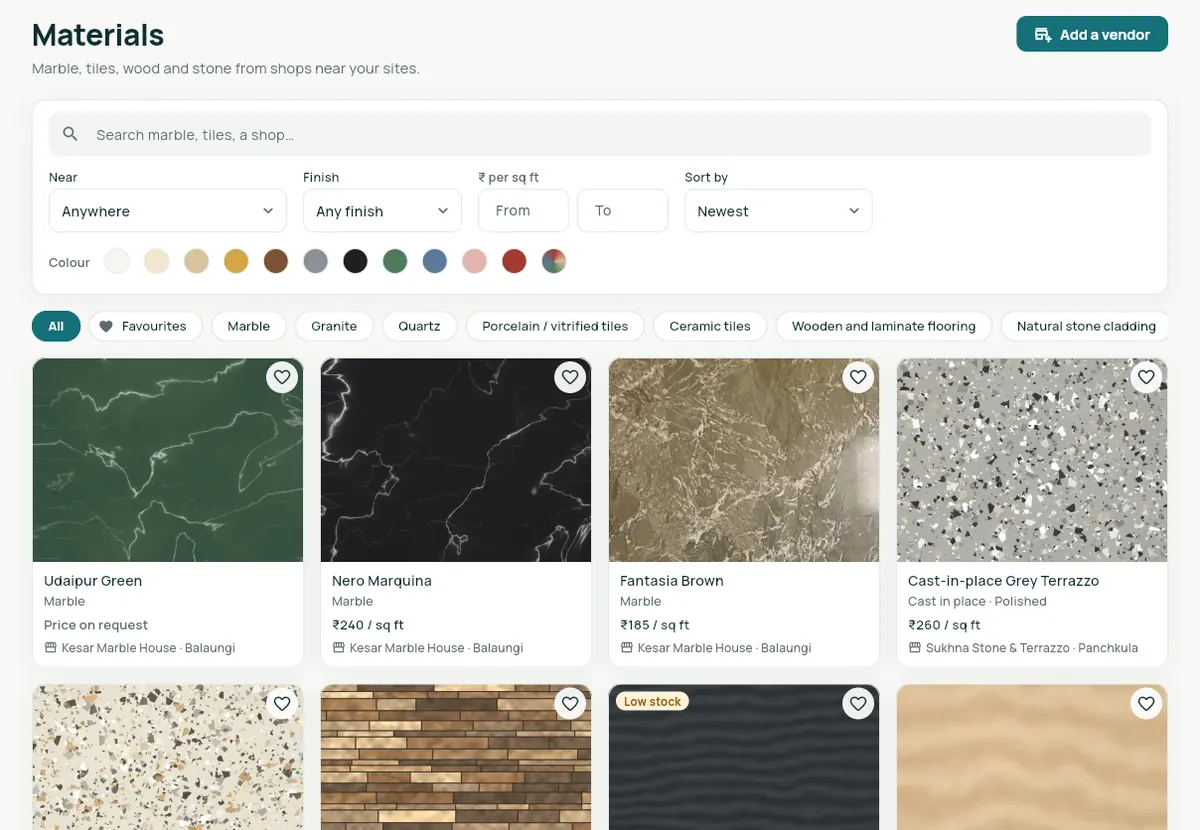Click the ₹260 / sq ft price
The width and height of the screenshot is (1200, 830).
944,625
